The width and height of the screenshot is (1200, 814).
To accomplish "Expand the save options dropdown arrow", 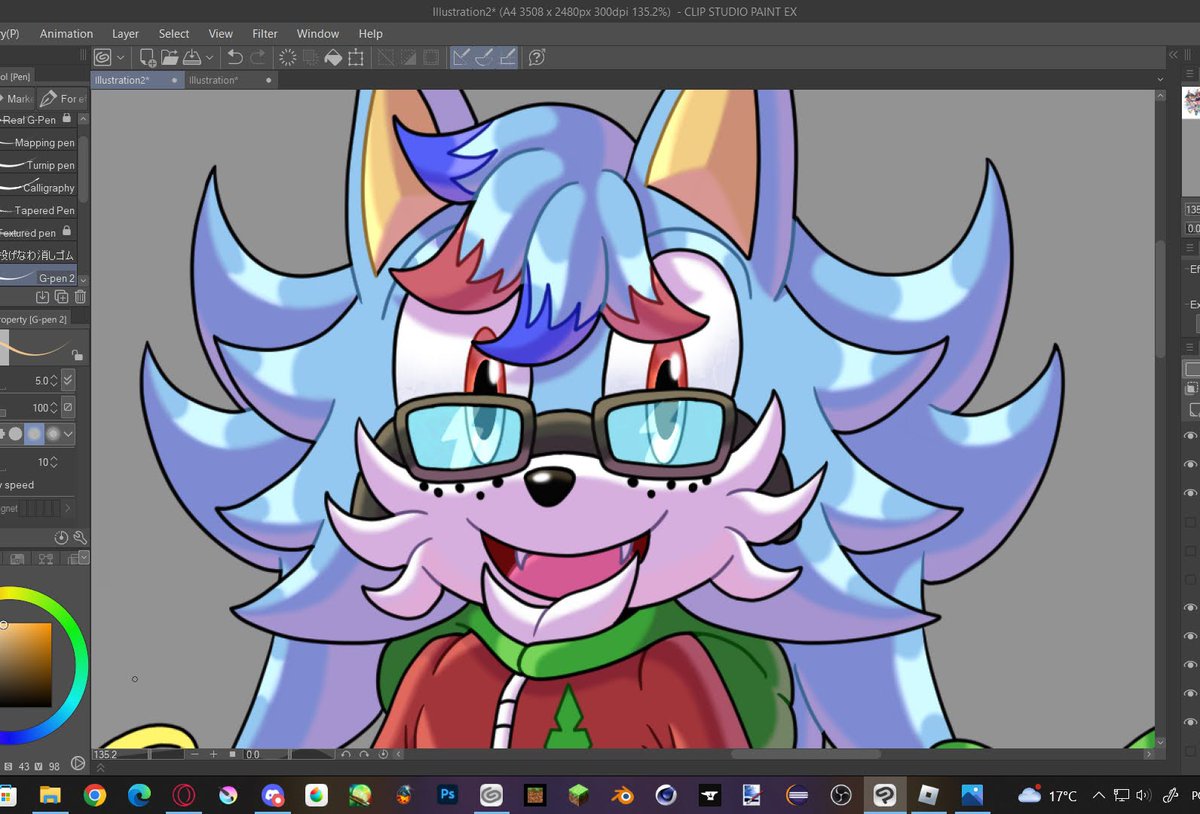I will click(208, 58).
